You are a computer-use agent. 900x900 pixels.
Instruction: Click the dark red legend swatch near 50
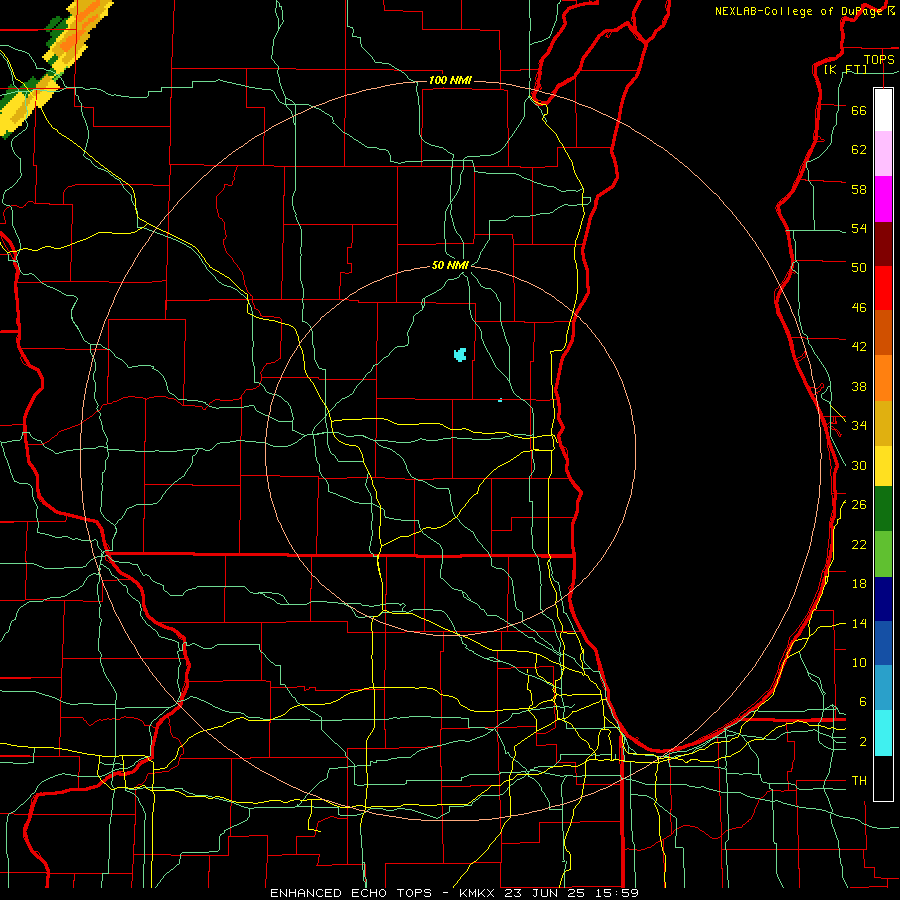click(x=883, y=244)
